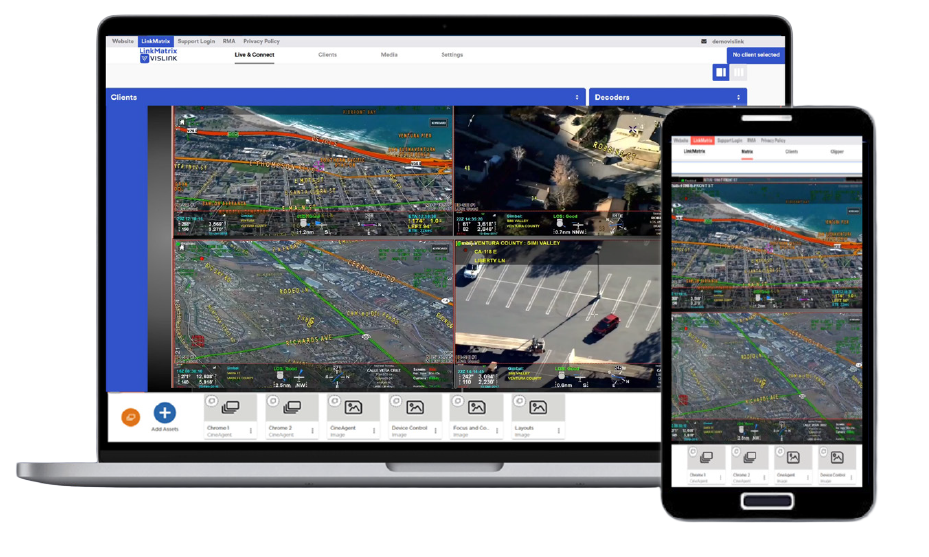
Task: Switch to the three-column layout view
Action: click(739, 72)
